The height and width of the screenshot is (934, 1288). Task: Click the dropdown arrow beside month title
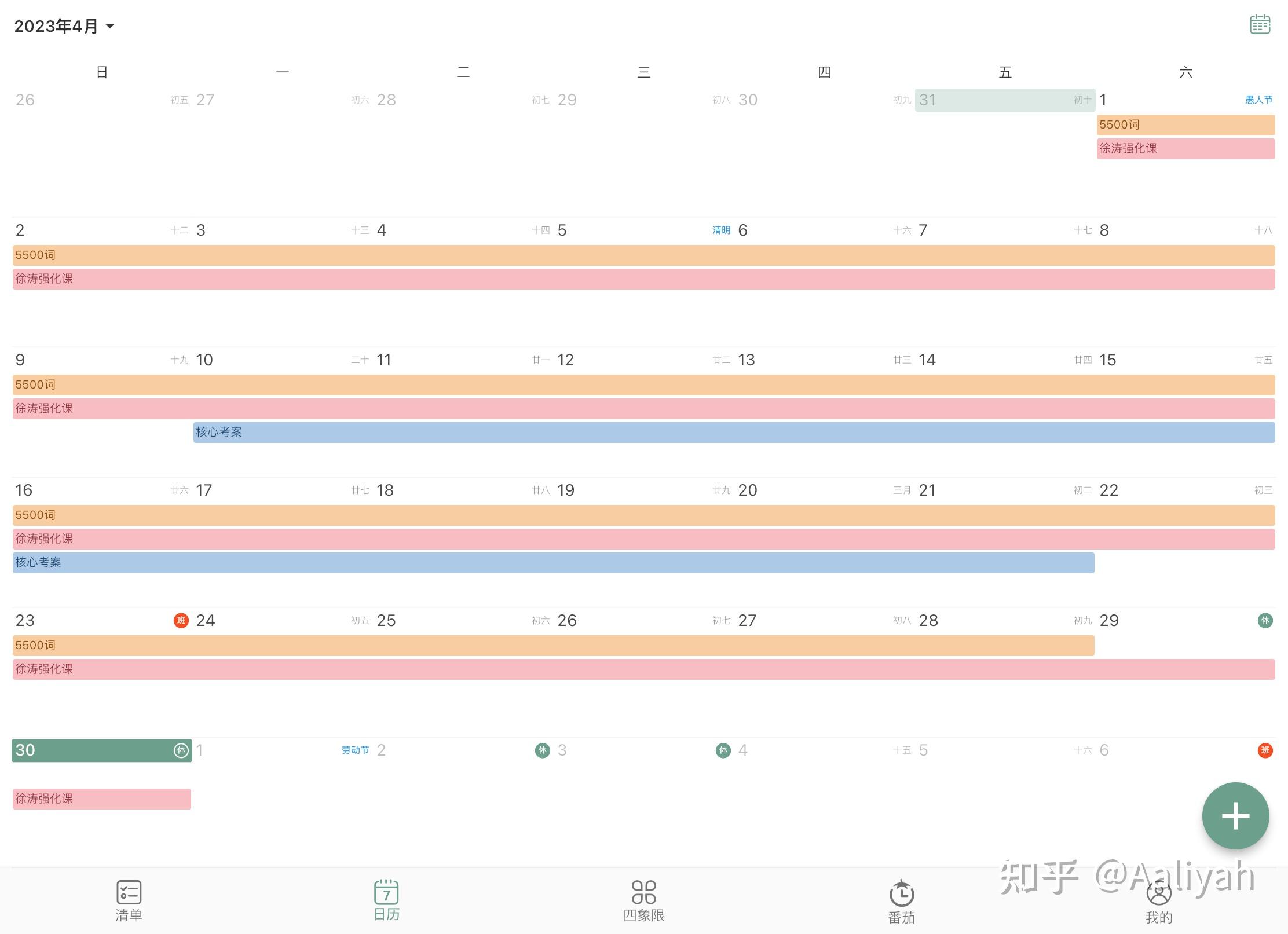pos(110,27)
